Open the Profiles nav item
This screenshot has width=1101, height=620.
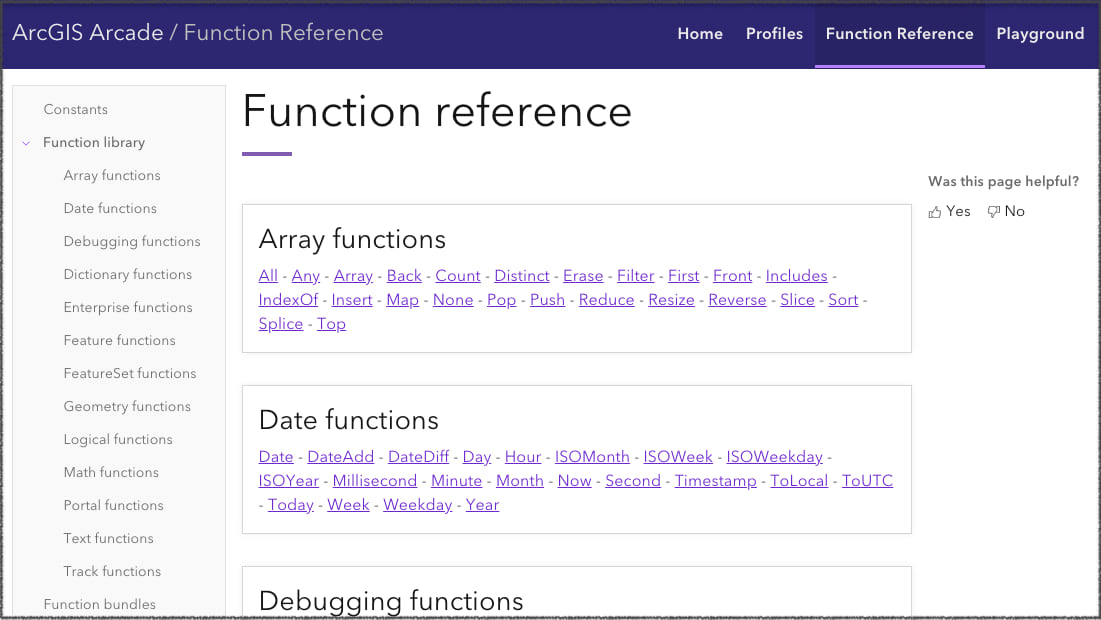[774, 34]
